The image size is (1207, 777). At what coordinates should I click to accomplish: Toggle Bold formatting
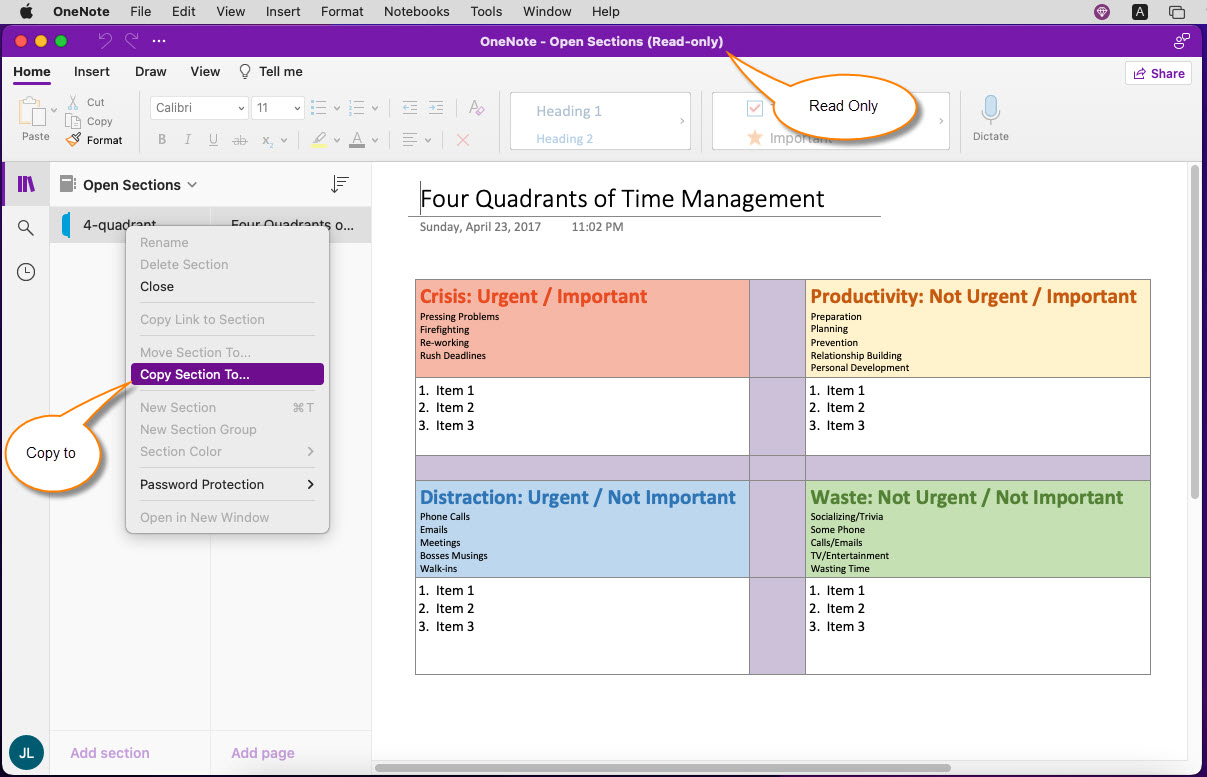tap(162, 140)
